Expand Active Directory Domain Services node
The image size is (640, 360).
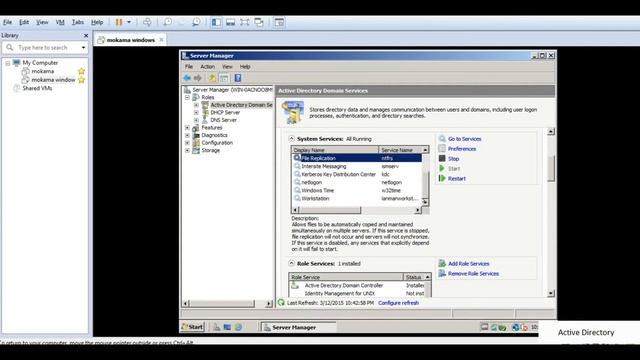click(x=196, y=105)
